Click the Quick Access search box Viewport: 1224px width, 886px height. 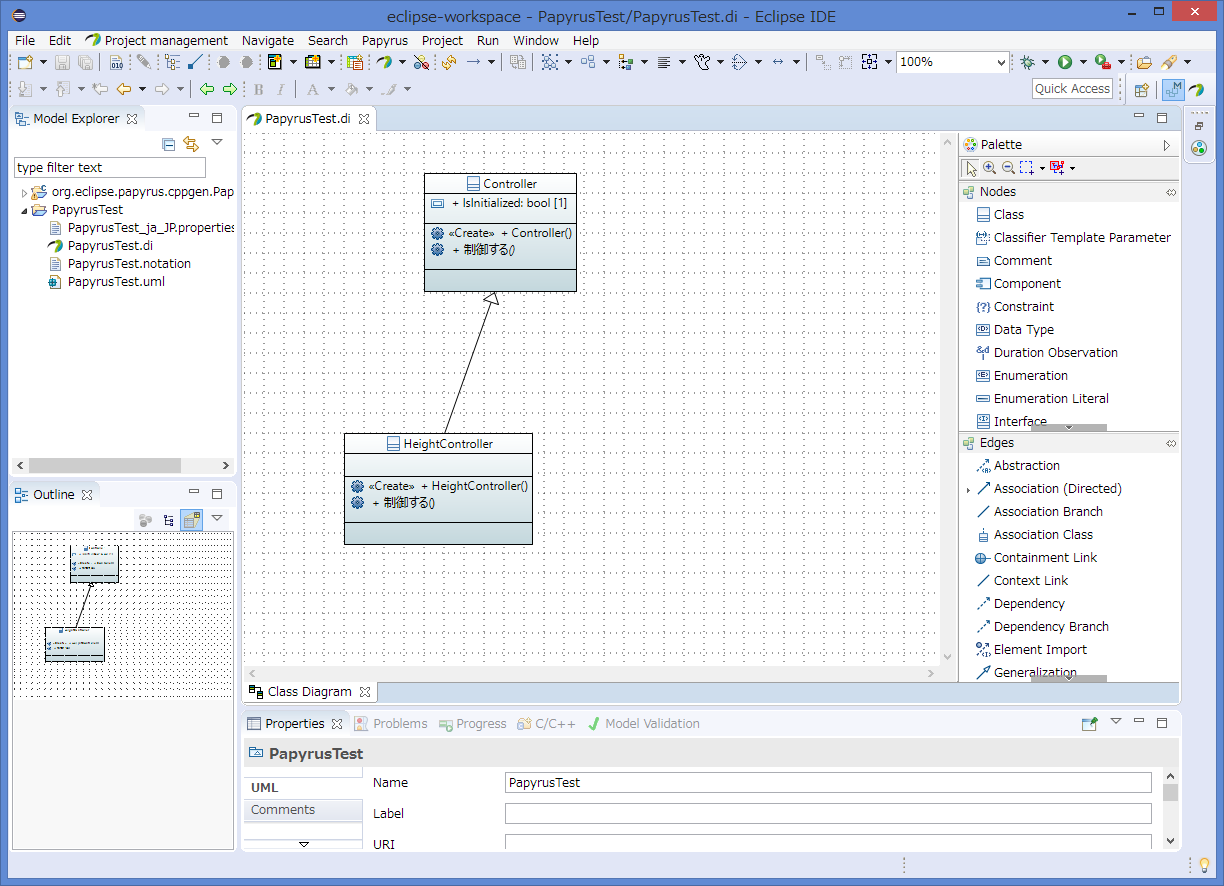click(x=1072, y=89)
